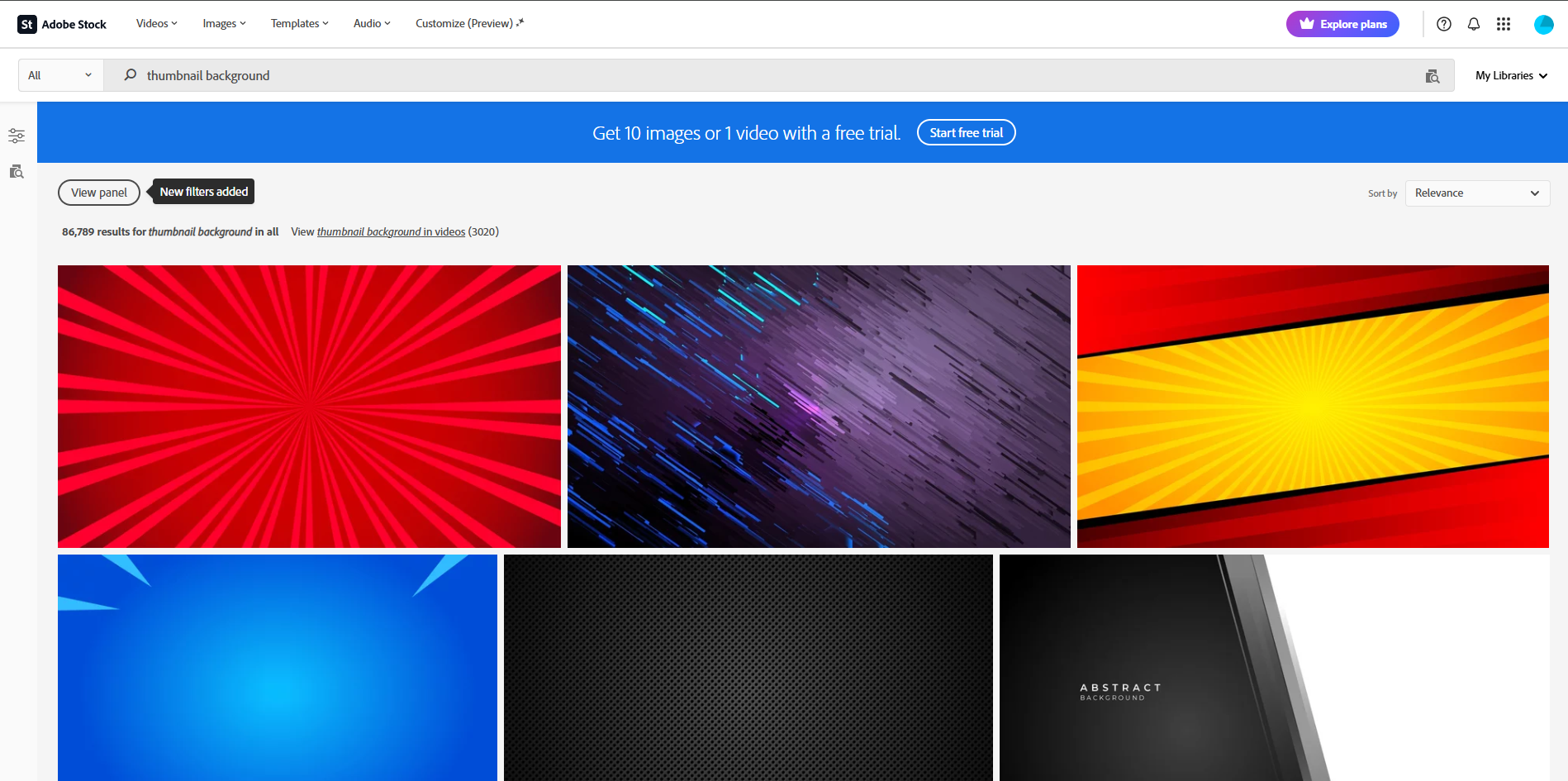Change the Sort by Relevance dropdown
The width and height of the screenshot is (1568, 781).
pyautogui.click(x=1477, y=193)
